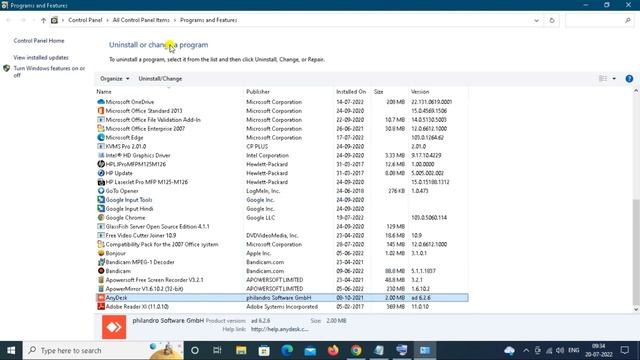Click the GoTo Opener program icon
This screenshot has width=640, height=360.
tap(101, 191)
